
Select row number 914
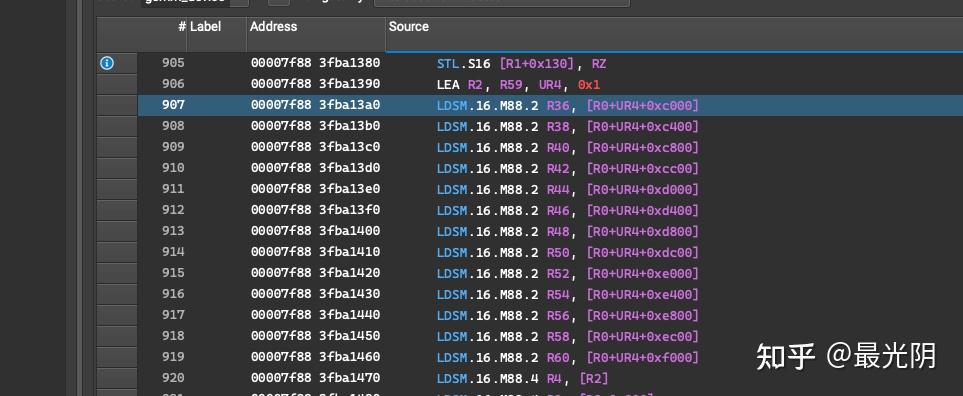(173, 252)
